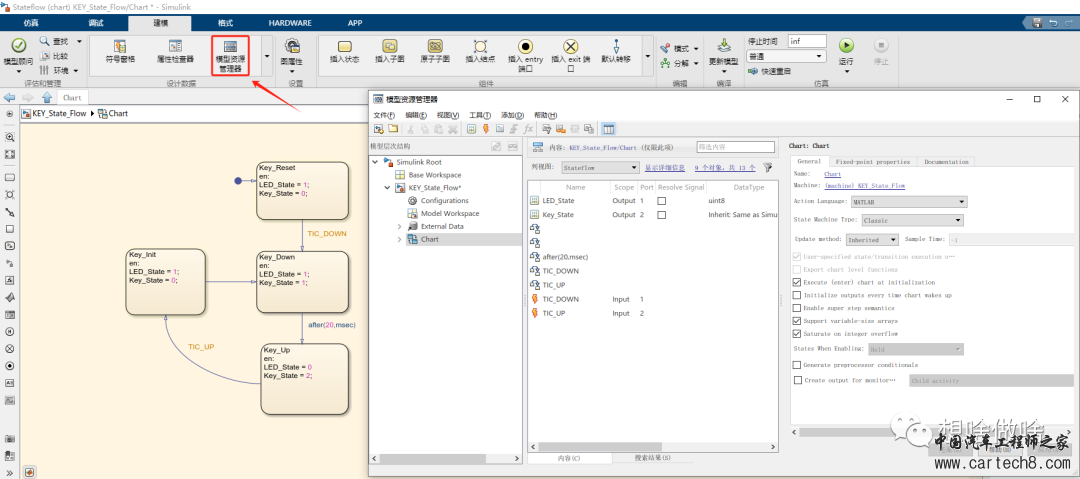Click the filter funnel icon in Model Explorer
Screen dimensions: 1080x479
point(768,167)
